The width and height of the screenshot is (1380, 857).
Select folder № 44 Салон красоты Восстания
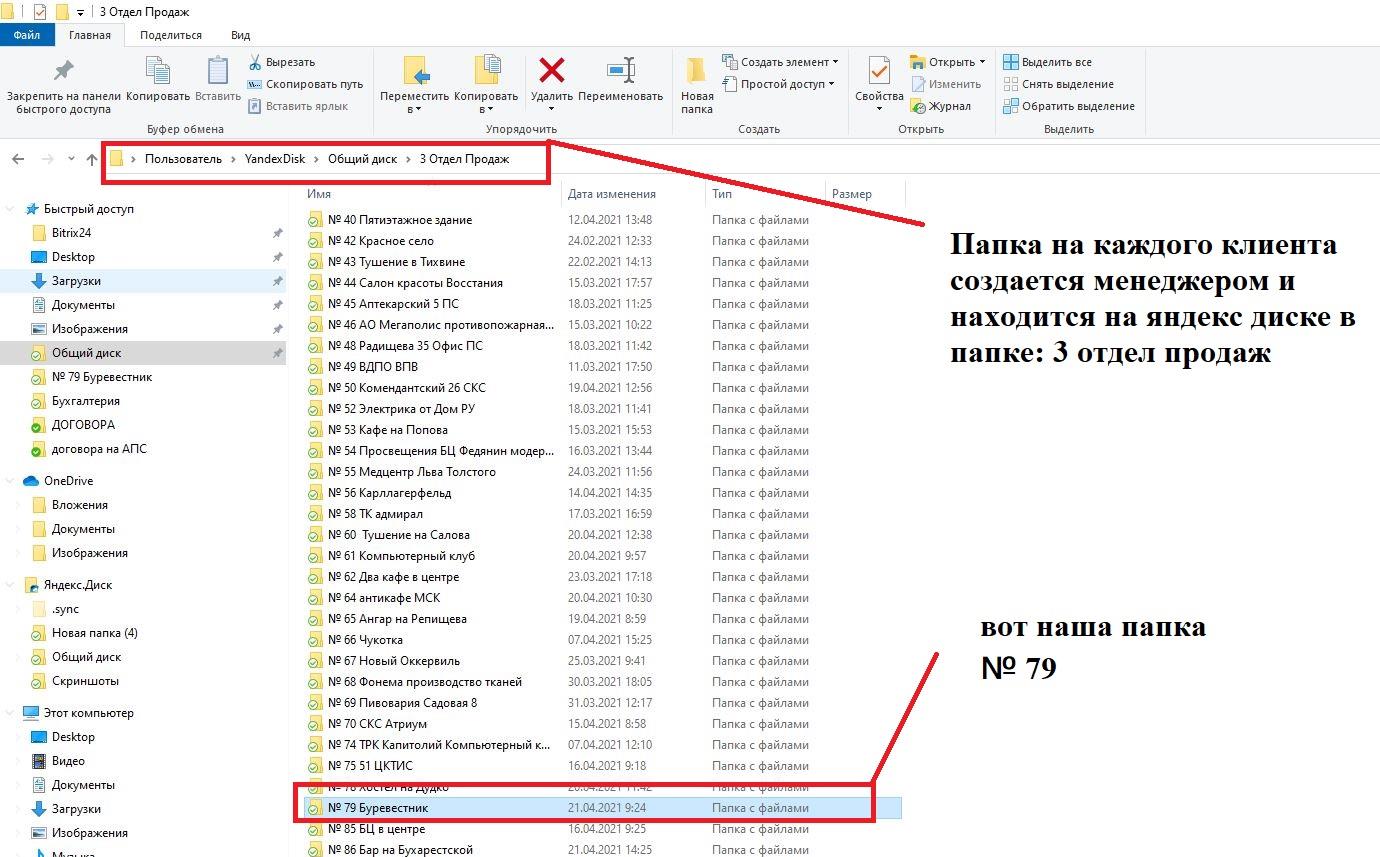(x=601, y=283)
